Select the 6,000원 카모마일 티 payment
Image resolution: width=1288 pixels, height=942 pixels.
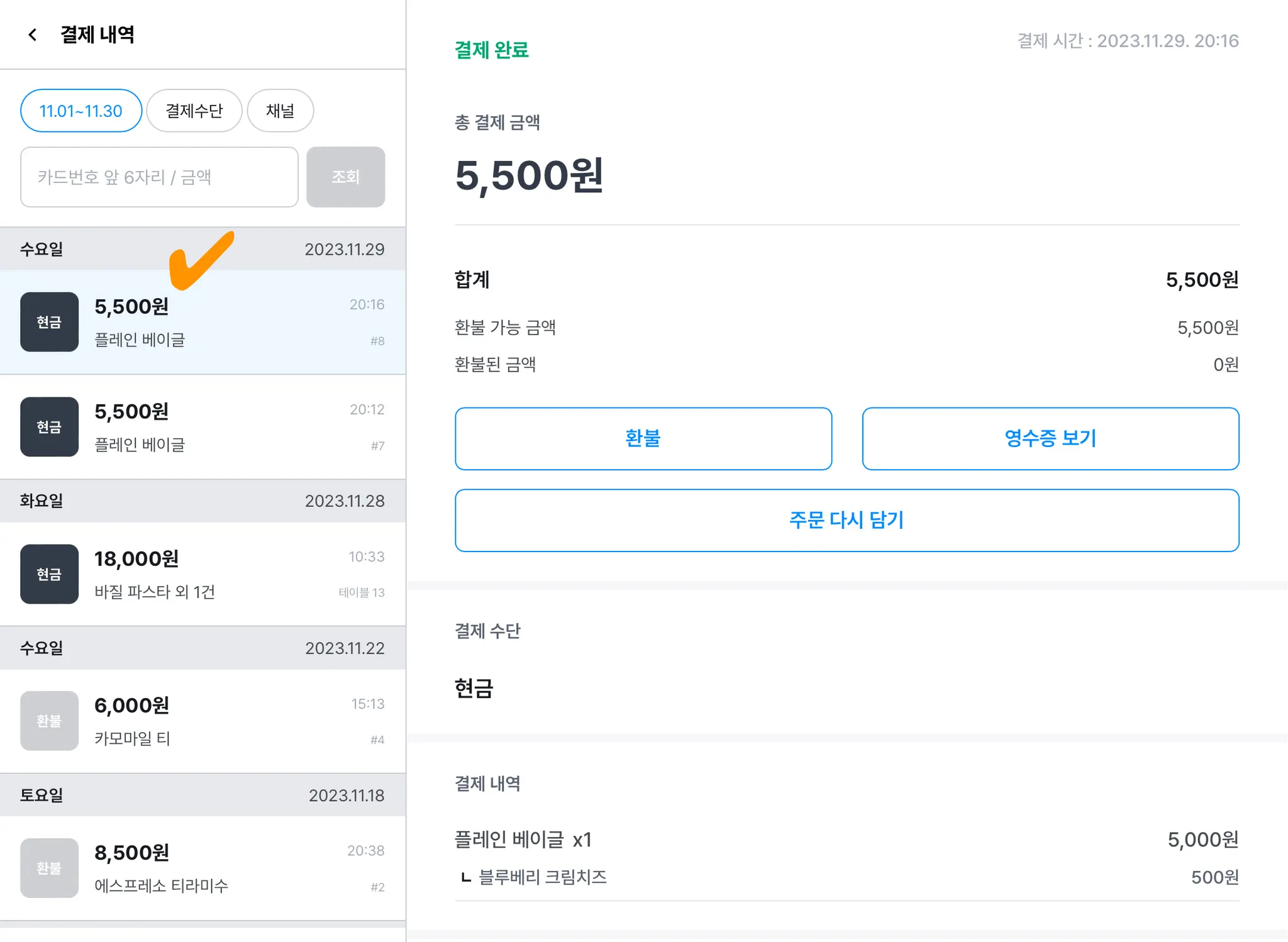(x=239, y=721)
